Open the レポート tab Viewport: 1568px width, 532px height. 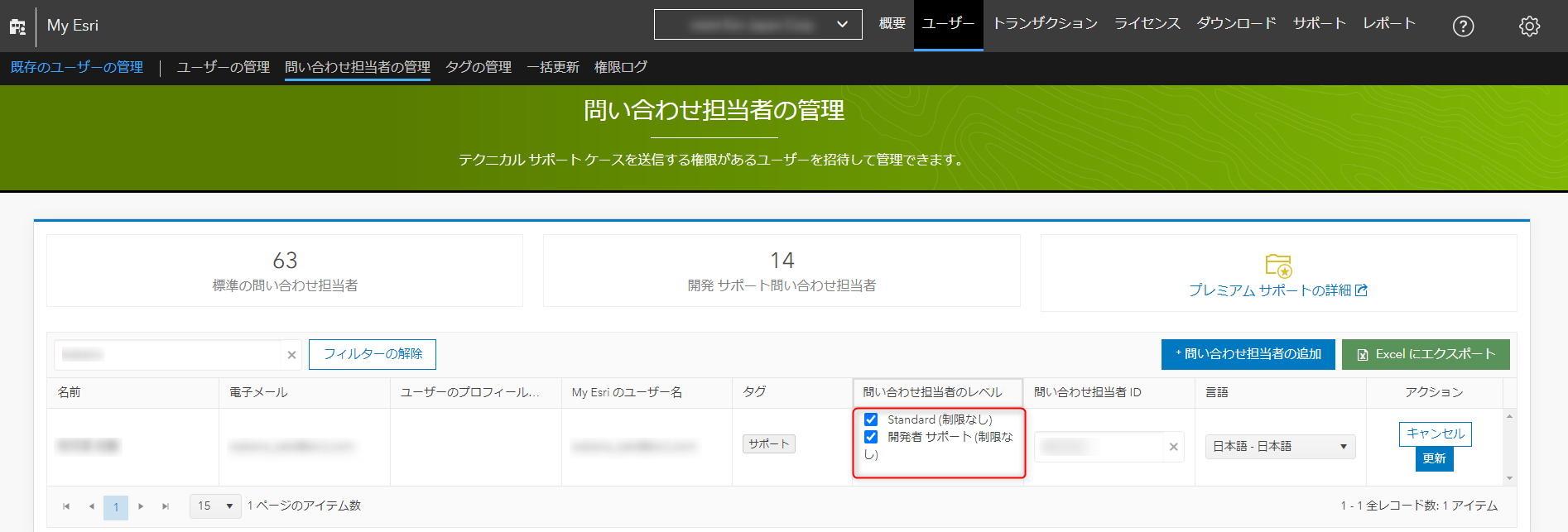(1389, 24)
